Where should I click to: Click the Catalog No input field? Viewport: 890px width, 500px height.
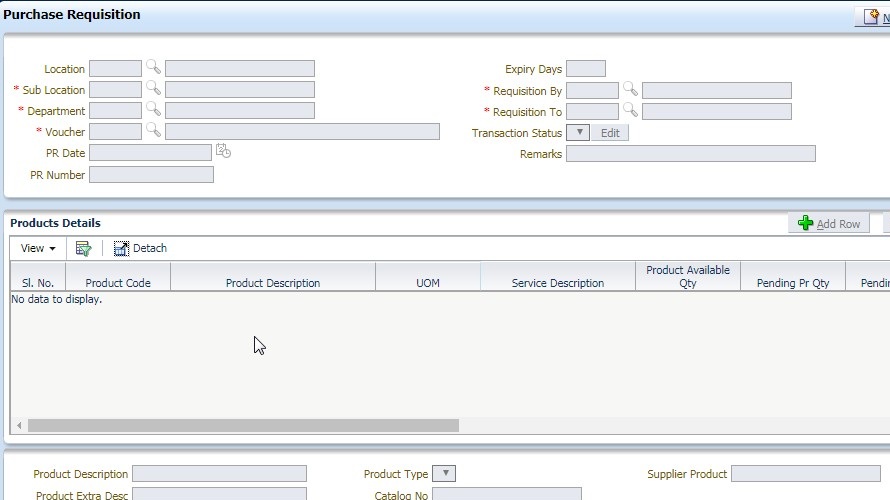click(507, 494)
